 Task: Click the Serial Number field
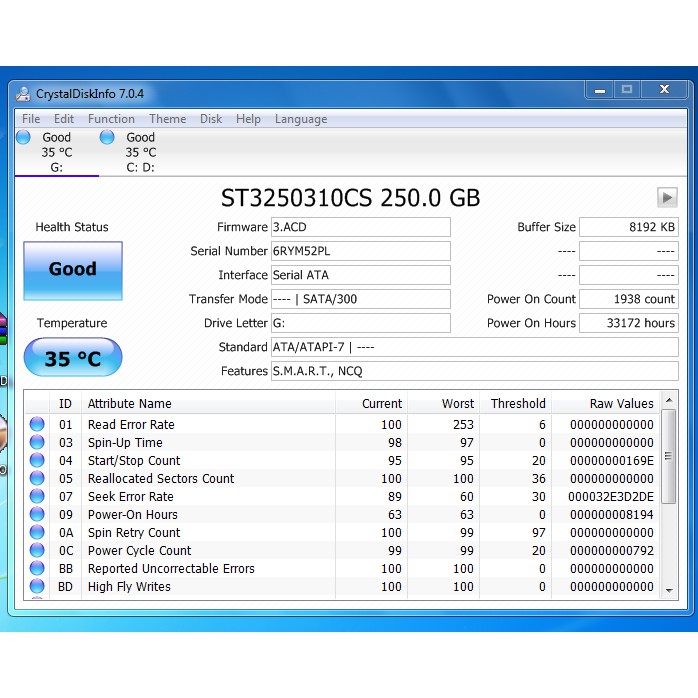tap(360, 251)
